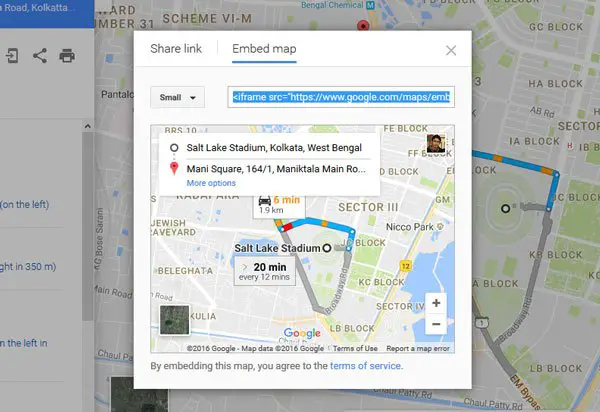Click Report a map error
The height and width of the screenshot is (412, 600).
(x=418, y=348)
